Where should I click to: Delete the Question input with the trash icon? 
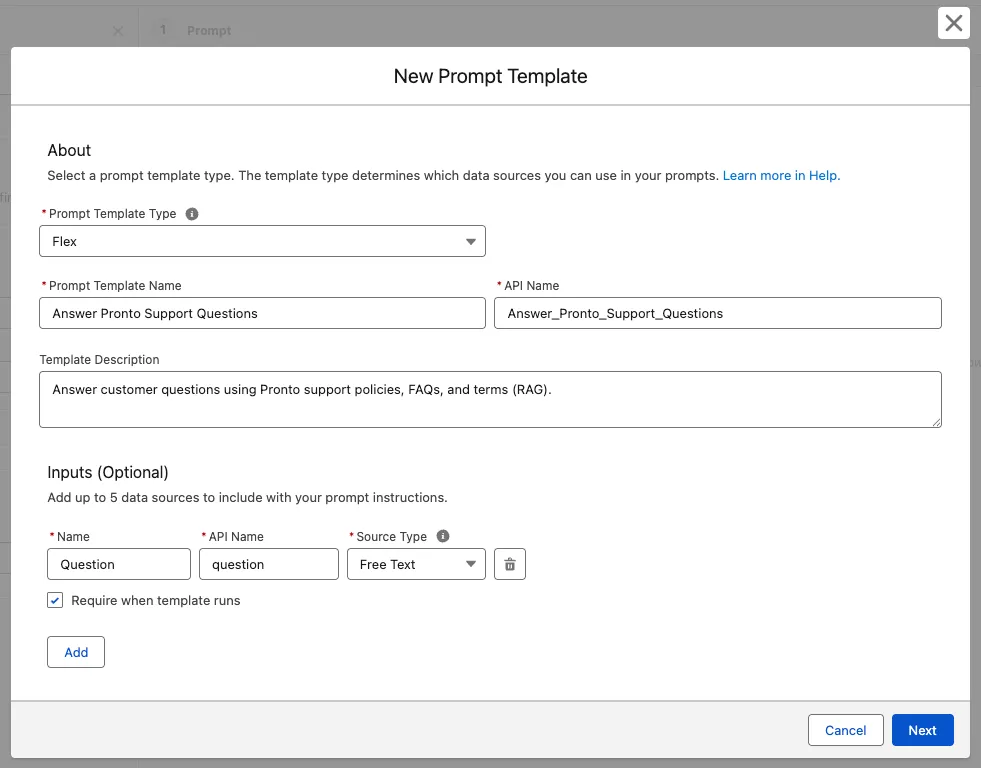click(510, 564)
